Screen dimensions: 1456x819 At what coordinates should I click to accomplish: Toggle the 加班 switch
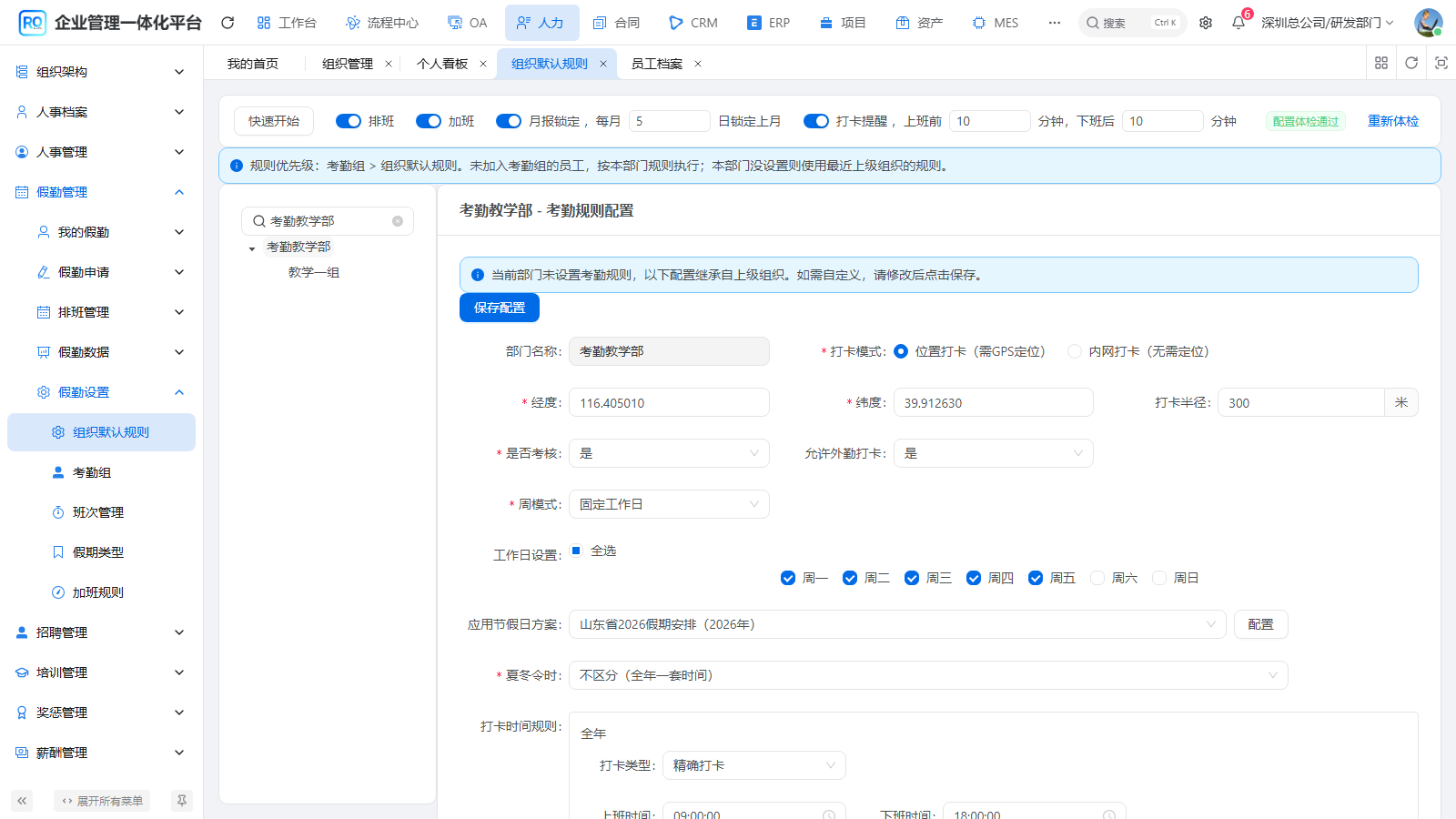(429, 121)
